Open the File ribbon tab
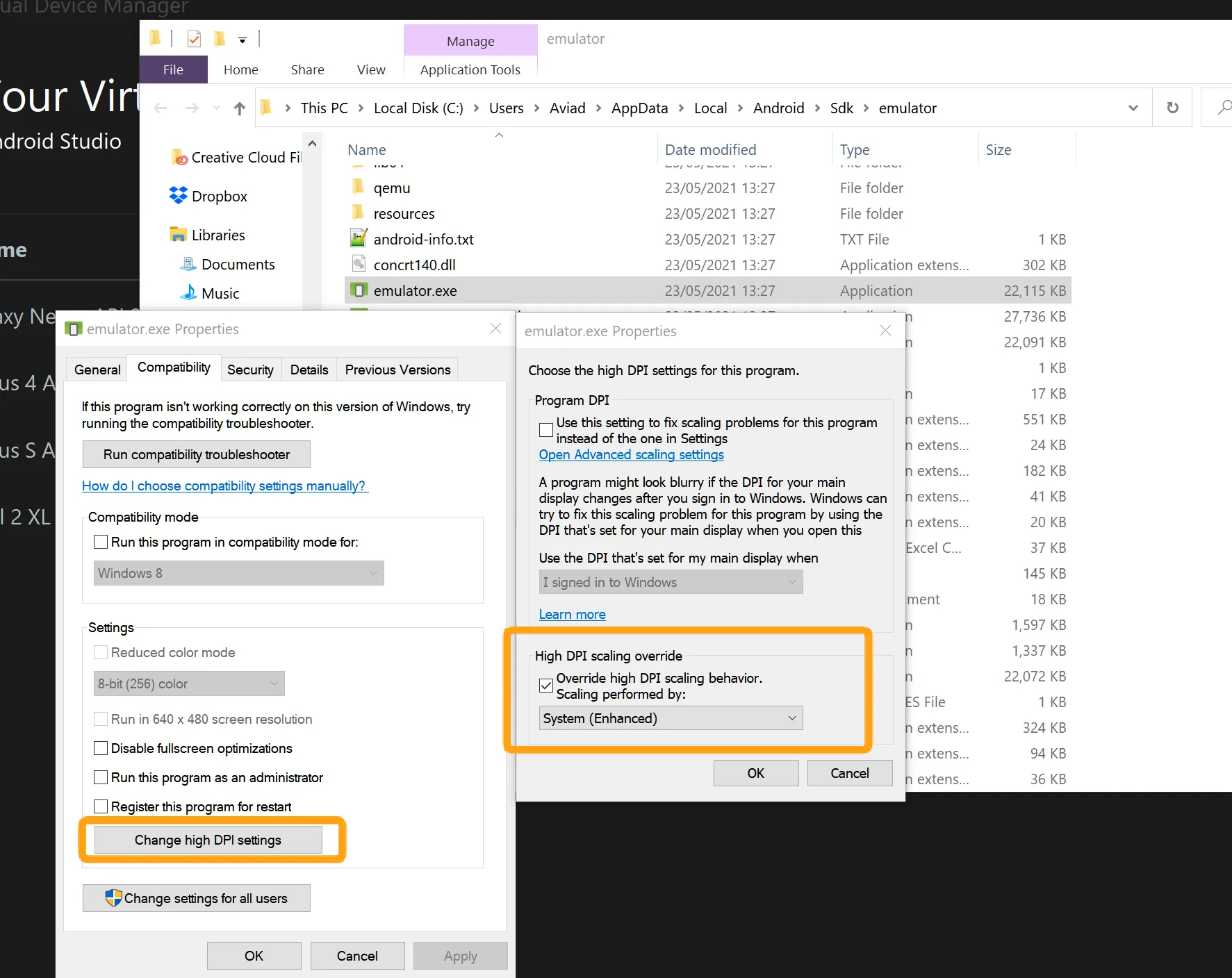The image size is (1232, 978). click(x=174, y=69)
